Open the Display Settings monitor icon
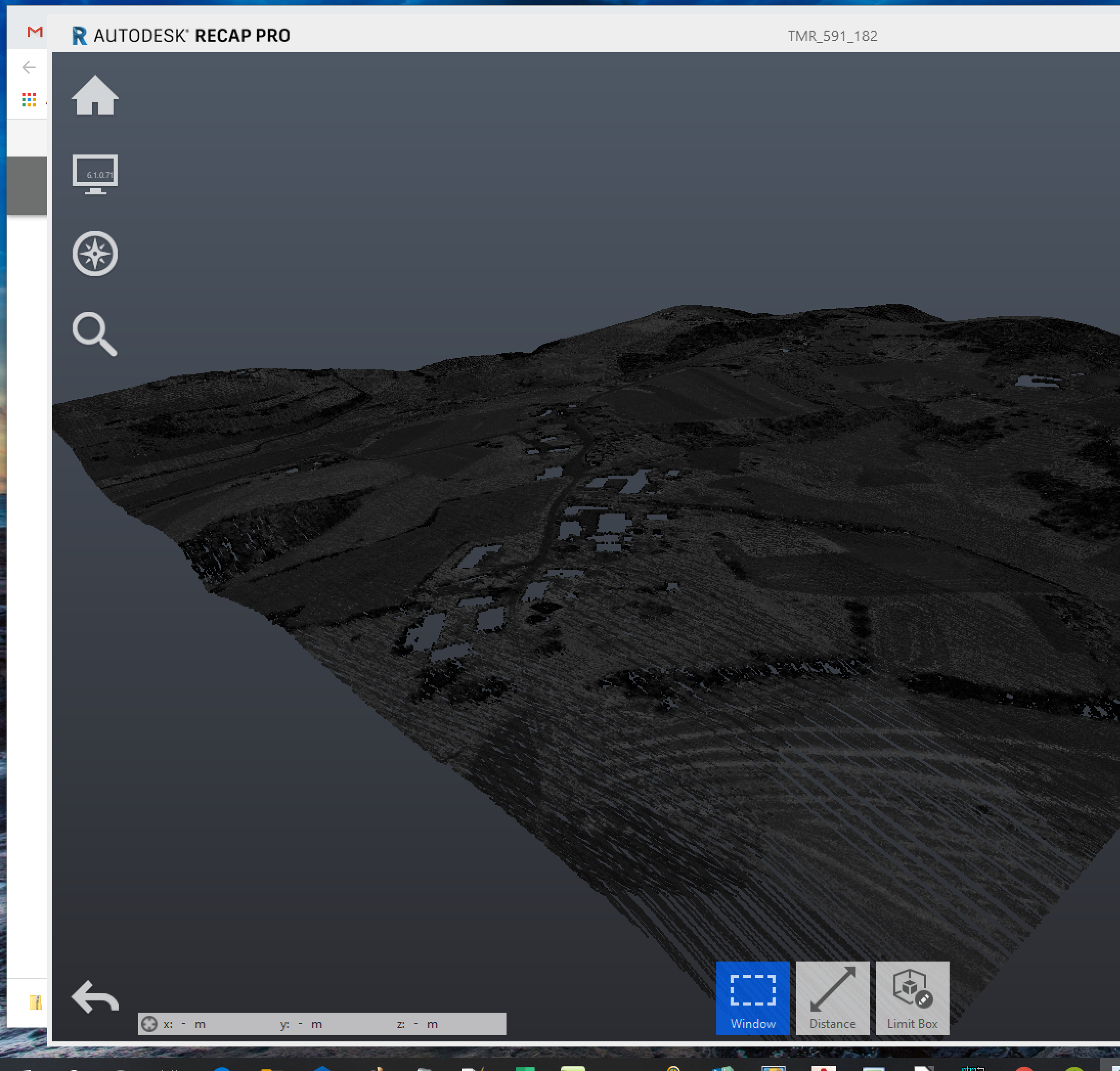This screenshot has width=1120, height=1071. pyautogui.click(x=95, y=173)
